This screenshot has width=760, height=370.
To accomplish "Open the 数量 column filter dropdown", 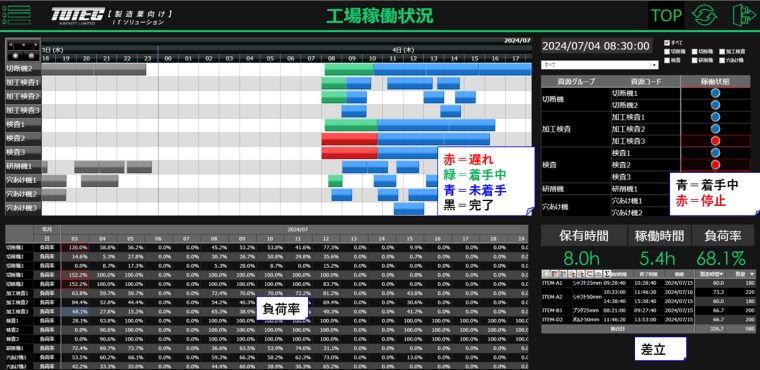I will [752, 274].
